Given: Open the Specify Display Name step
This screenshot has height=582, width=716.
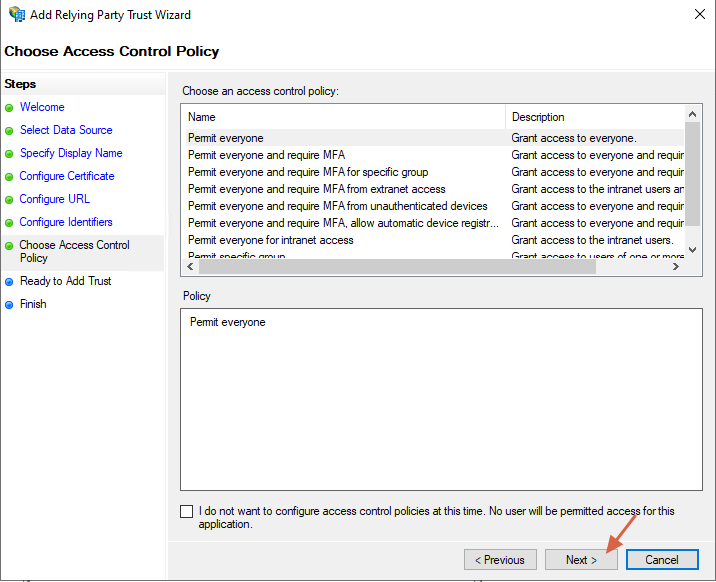Looking at the screenshot, I should pyautogui.click(x=71, y=153).
